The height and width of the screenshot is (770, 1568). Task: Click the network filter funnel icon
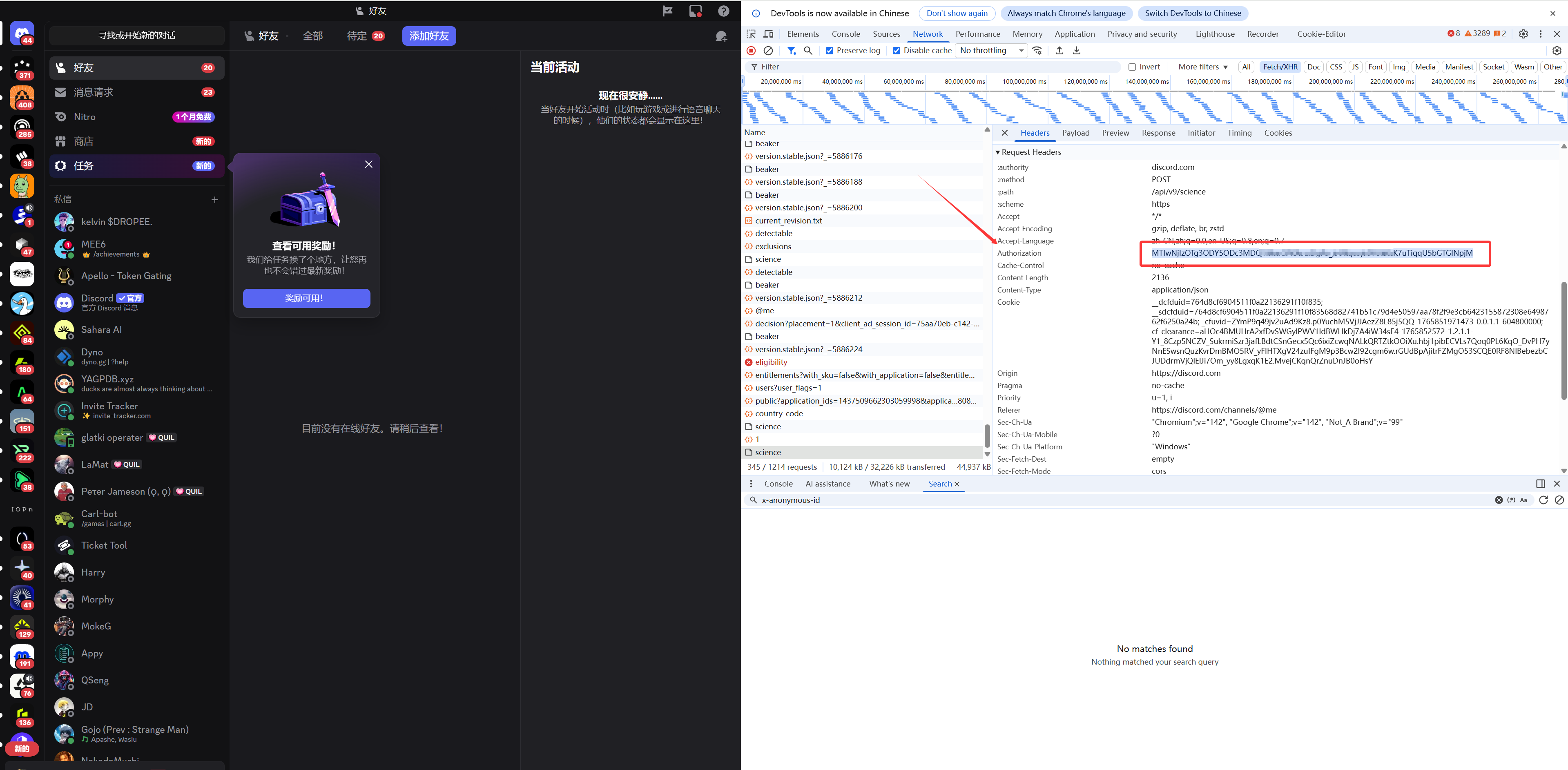pos(791,51)
